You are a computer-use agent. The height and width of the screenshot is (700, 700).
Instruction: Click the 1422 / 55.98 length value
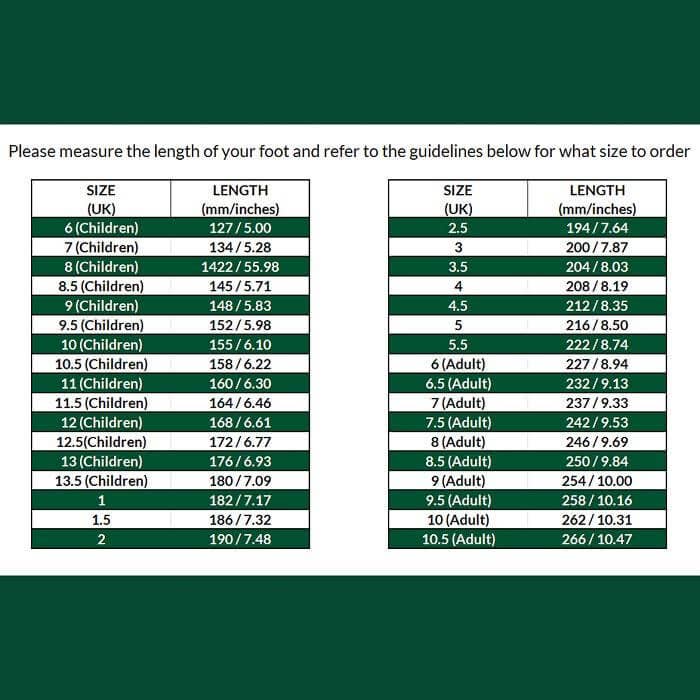coord(240,267)
